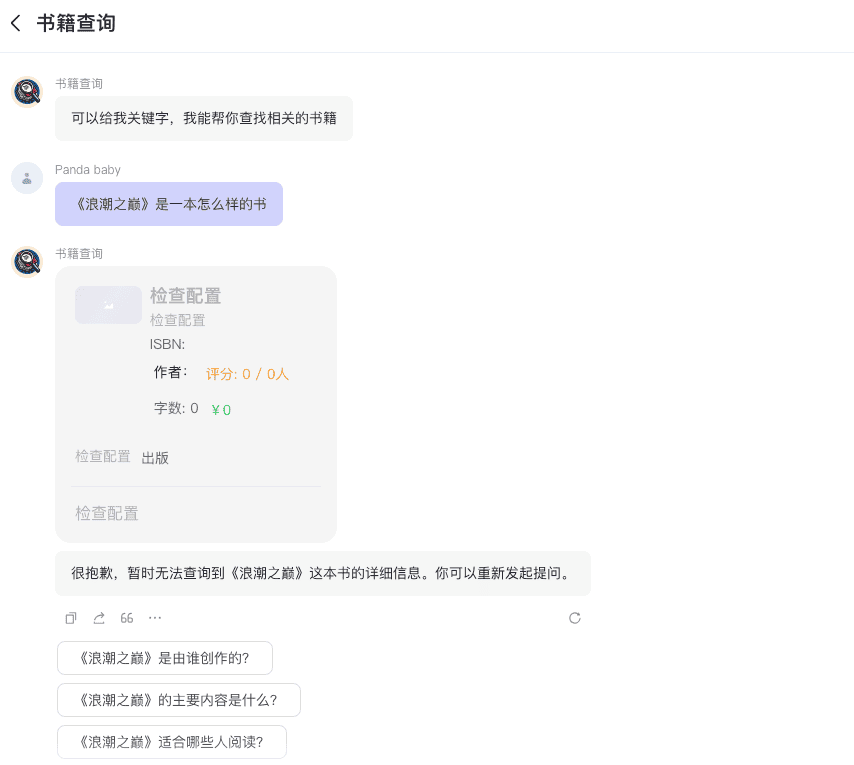The height and width of the screenshot is (765, 854).
Task: Select suggestion《浪潮之巅》适合哪些人阅读?
Action: coord(172,742)
